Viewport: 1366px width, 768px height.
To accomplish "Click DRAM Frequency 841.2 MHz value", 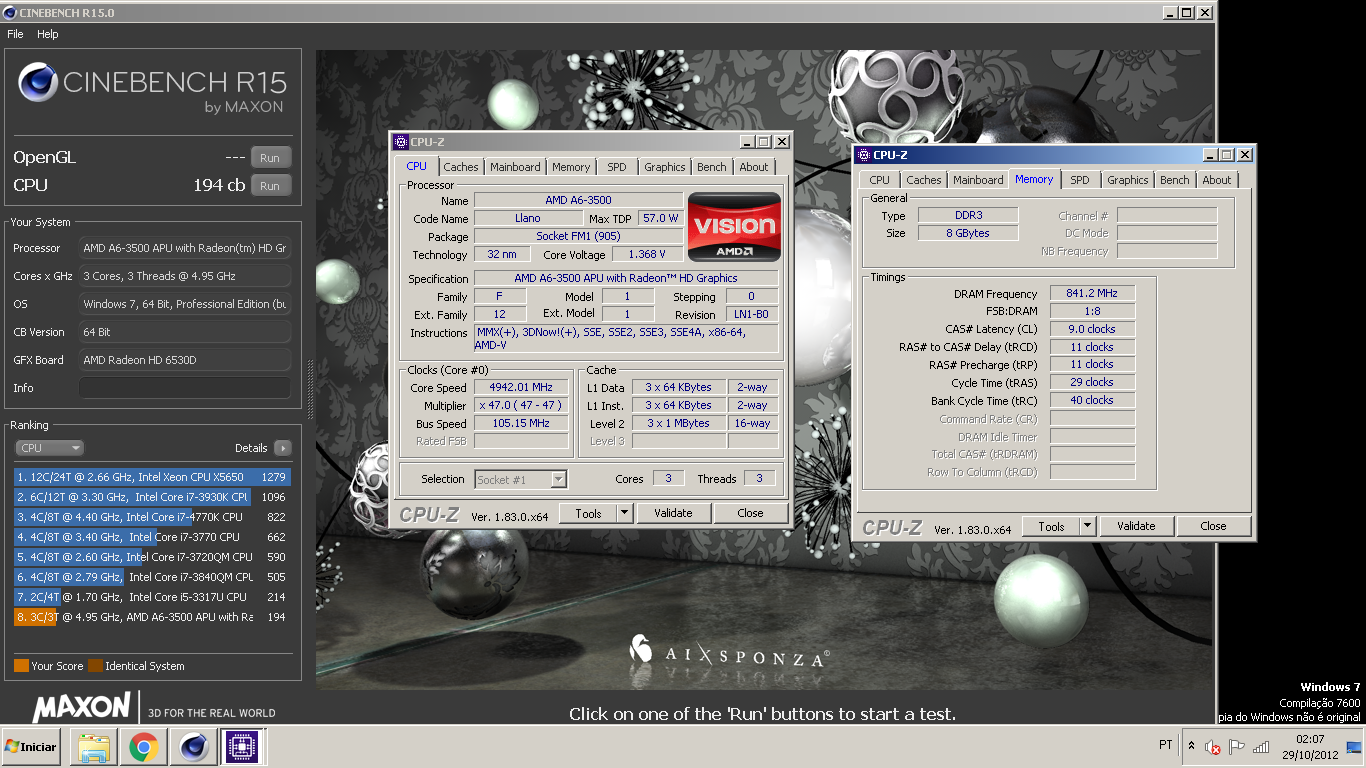I will 1092,294.
